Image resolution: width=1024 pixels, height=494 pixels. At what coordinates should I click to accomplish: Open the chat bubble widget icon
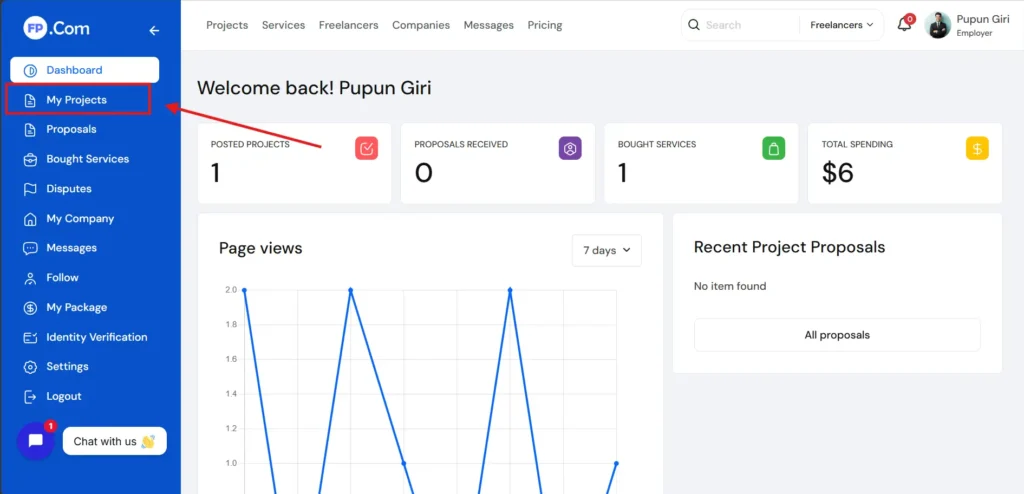[x=36, y=441]
